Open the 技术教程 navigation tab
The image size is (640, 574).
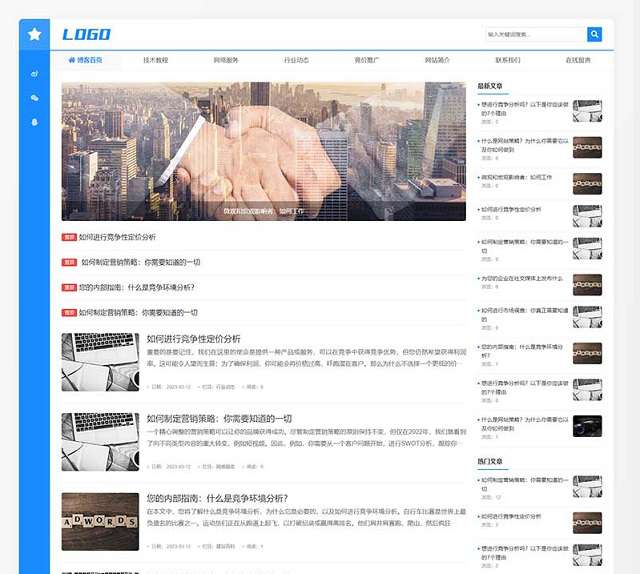(x=156, y=60)
